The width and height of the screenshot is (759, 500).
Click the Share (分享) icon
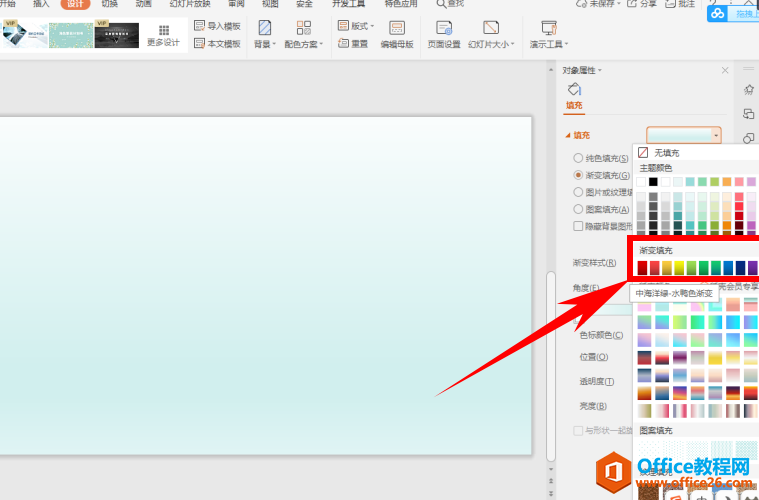tap(632, 4)
